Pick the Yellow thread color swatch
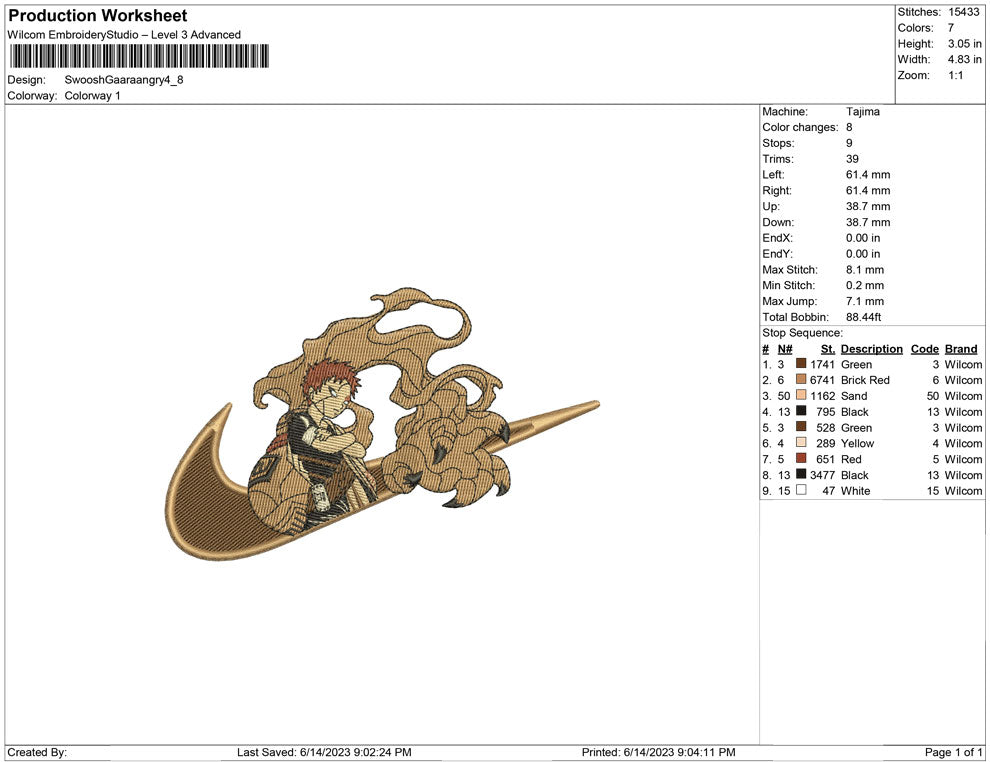This screenshot has height=762, width=990. tap(801, 443)
